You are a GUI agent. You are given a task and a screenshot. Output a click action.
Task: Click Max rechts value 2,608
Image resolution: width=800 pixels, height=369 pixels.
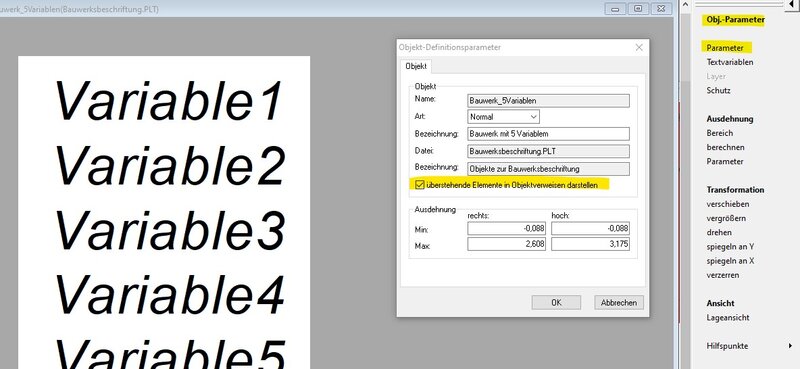pyautogui.click(x=507, y=244)
